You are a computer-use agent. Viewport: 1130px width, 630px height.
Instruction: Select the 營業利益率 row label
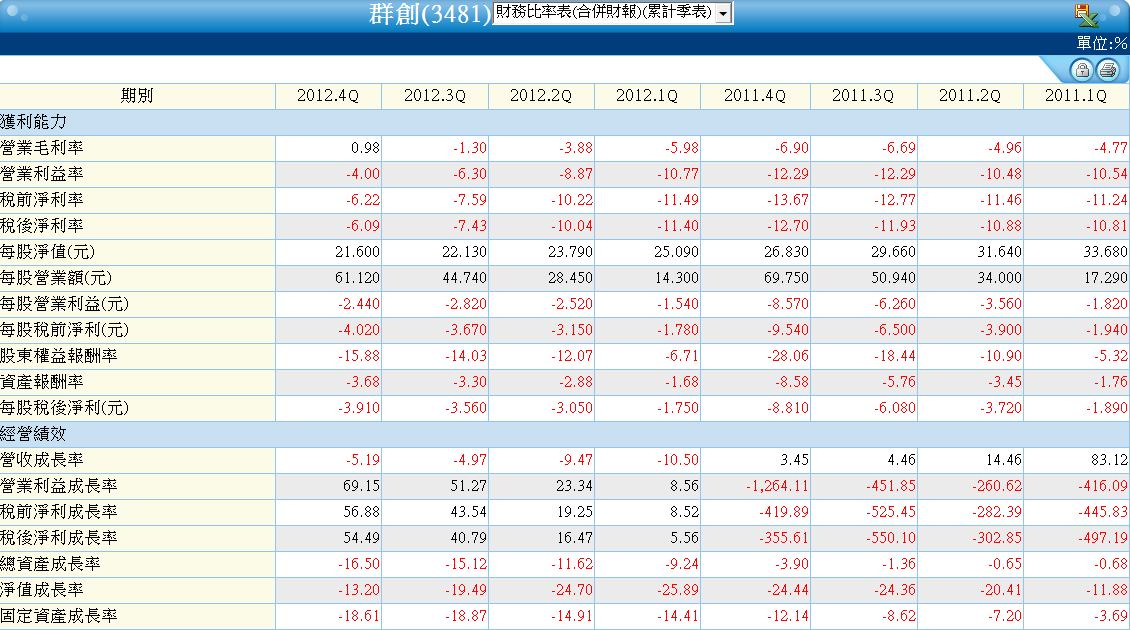pyautogui.click(x=42, y=174)
